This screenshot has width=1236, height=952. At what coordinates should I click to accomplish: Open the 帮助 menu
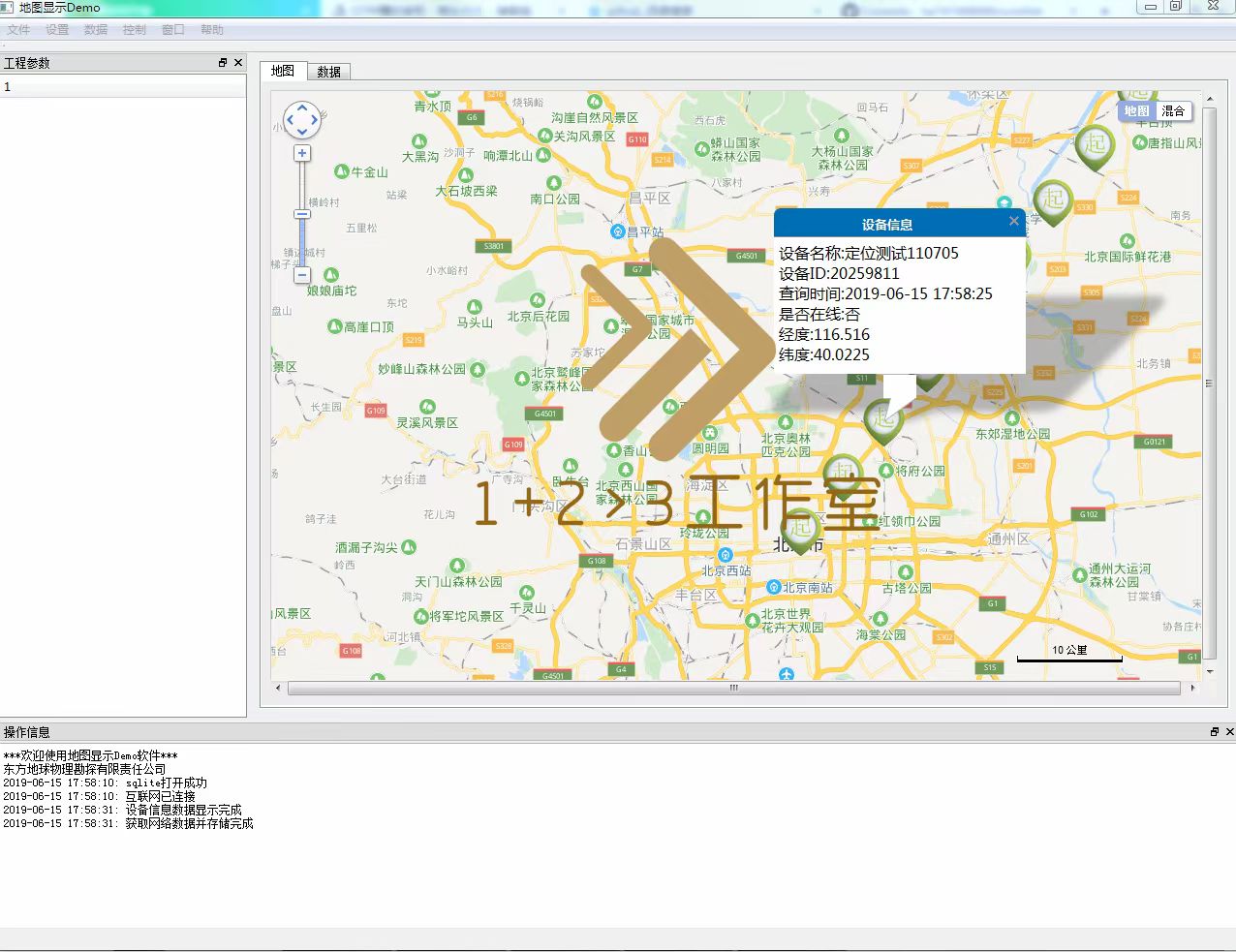tap(212, 30)
